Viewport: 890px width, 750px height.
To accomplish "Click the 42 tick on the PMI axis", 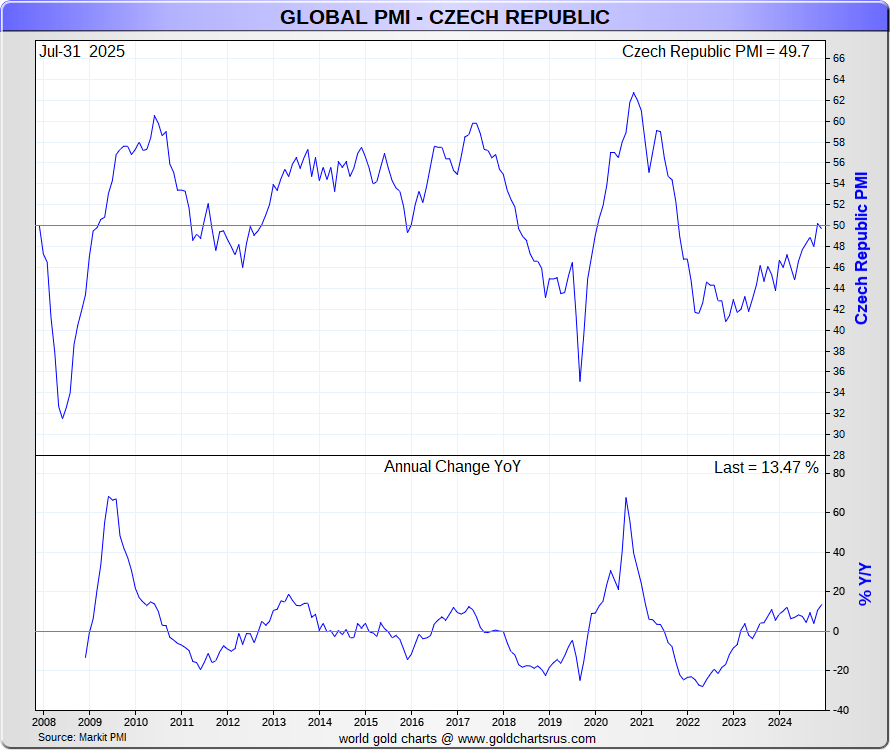I will [x=839, y=309].
